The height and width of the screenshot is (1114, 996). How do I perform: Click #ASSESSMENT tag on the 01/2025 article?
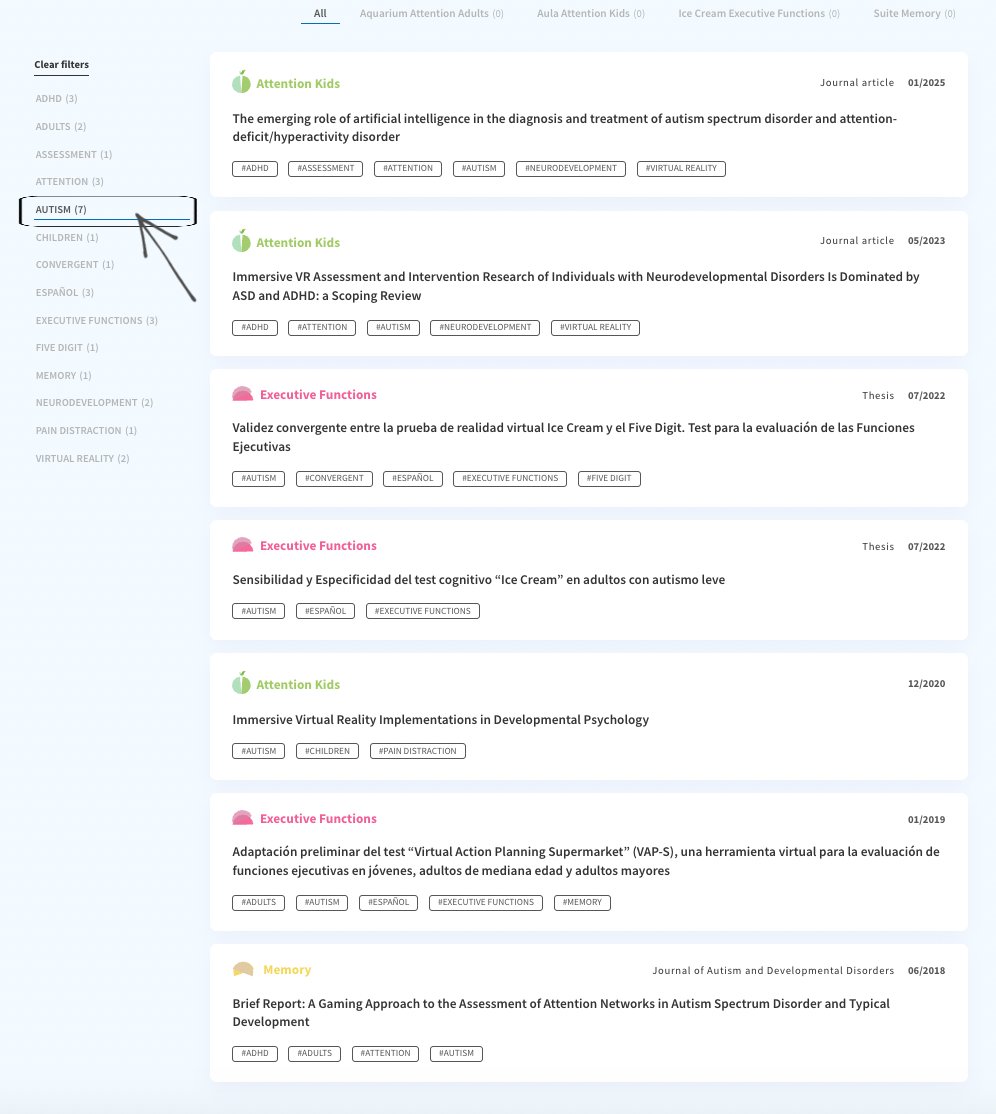coord(325,168)
